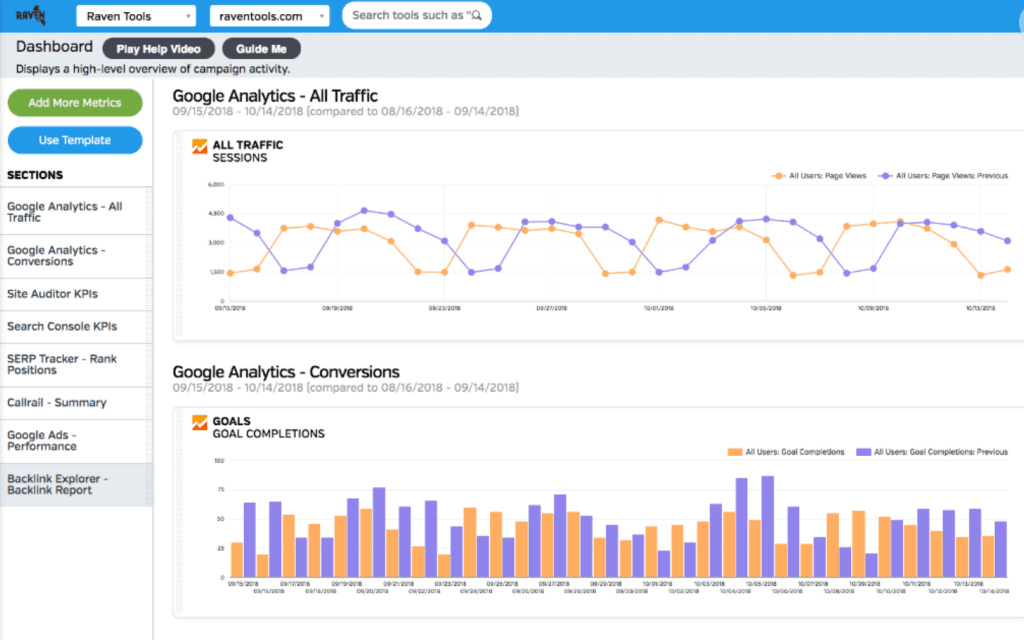
Task: Click the Goals analytics icon
Action: (x=199, y=423)
